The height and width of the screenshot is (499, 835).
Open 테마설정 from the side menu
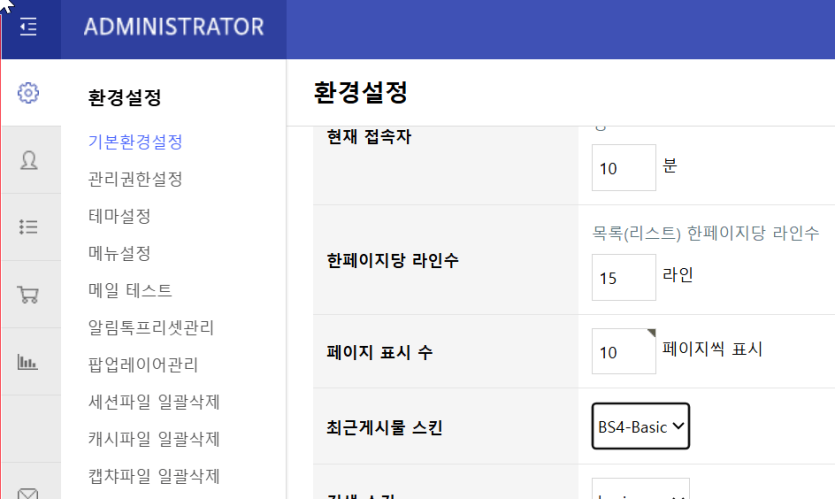119,216
